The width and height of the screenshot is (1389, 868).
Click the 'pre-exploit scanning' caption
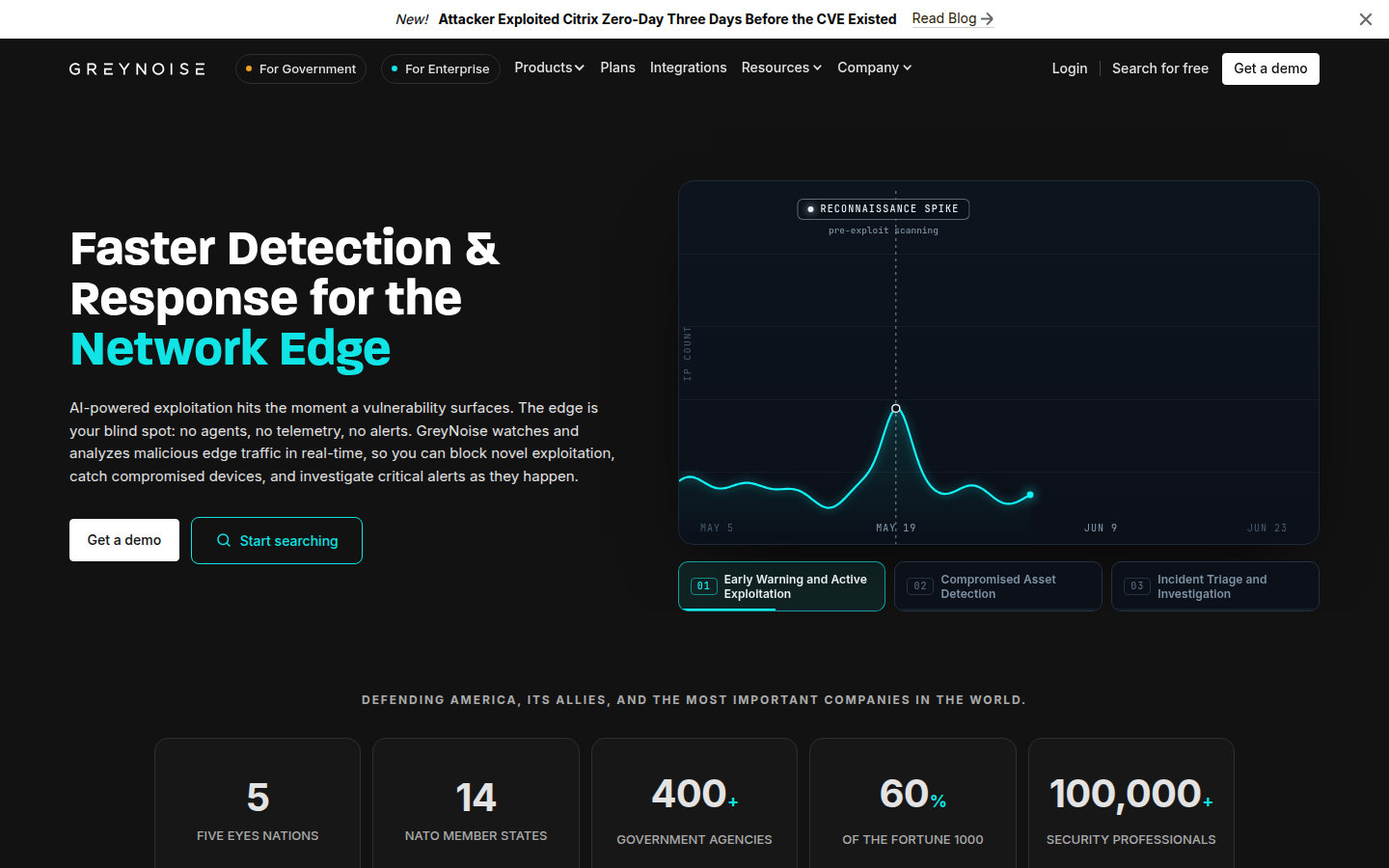coord(884,231)
